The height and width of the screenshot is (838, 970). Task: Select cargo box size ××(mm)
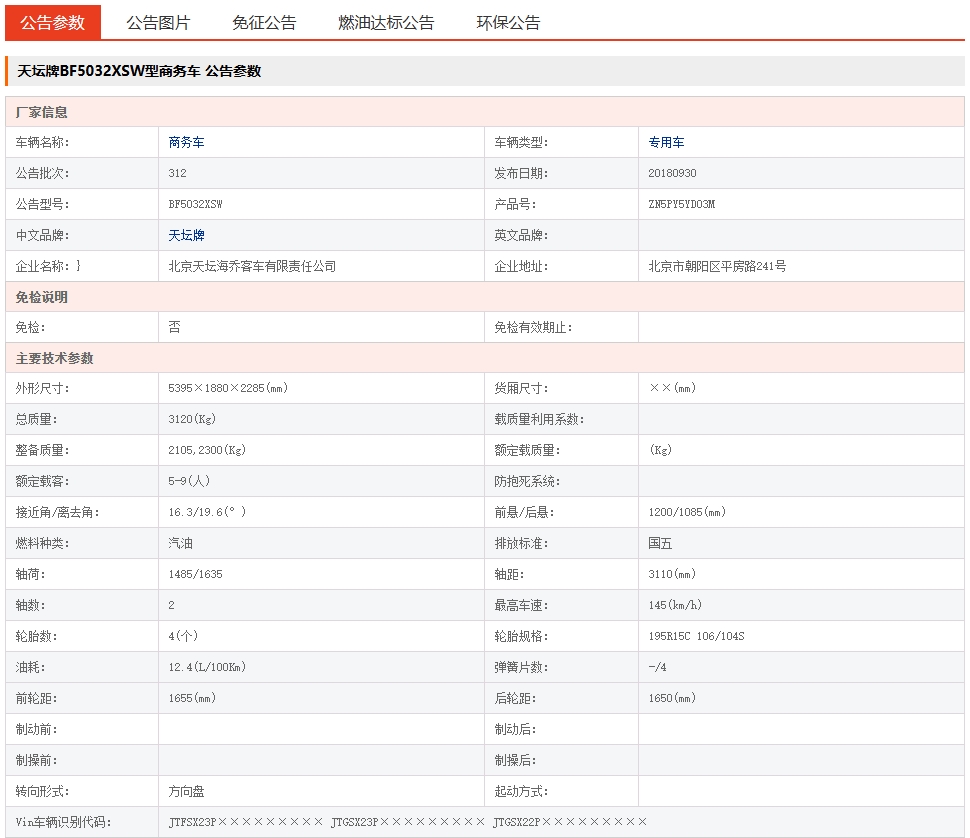click(x=672, y=388)
